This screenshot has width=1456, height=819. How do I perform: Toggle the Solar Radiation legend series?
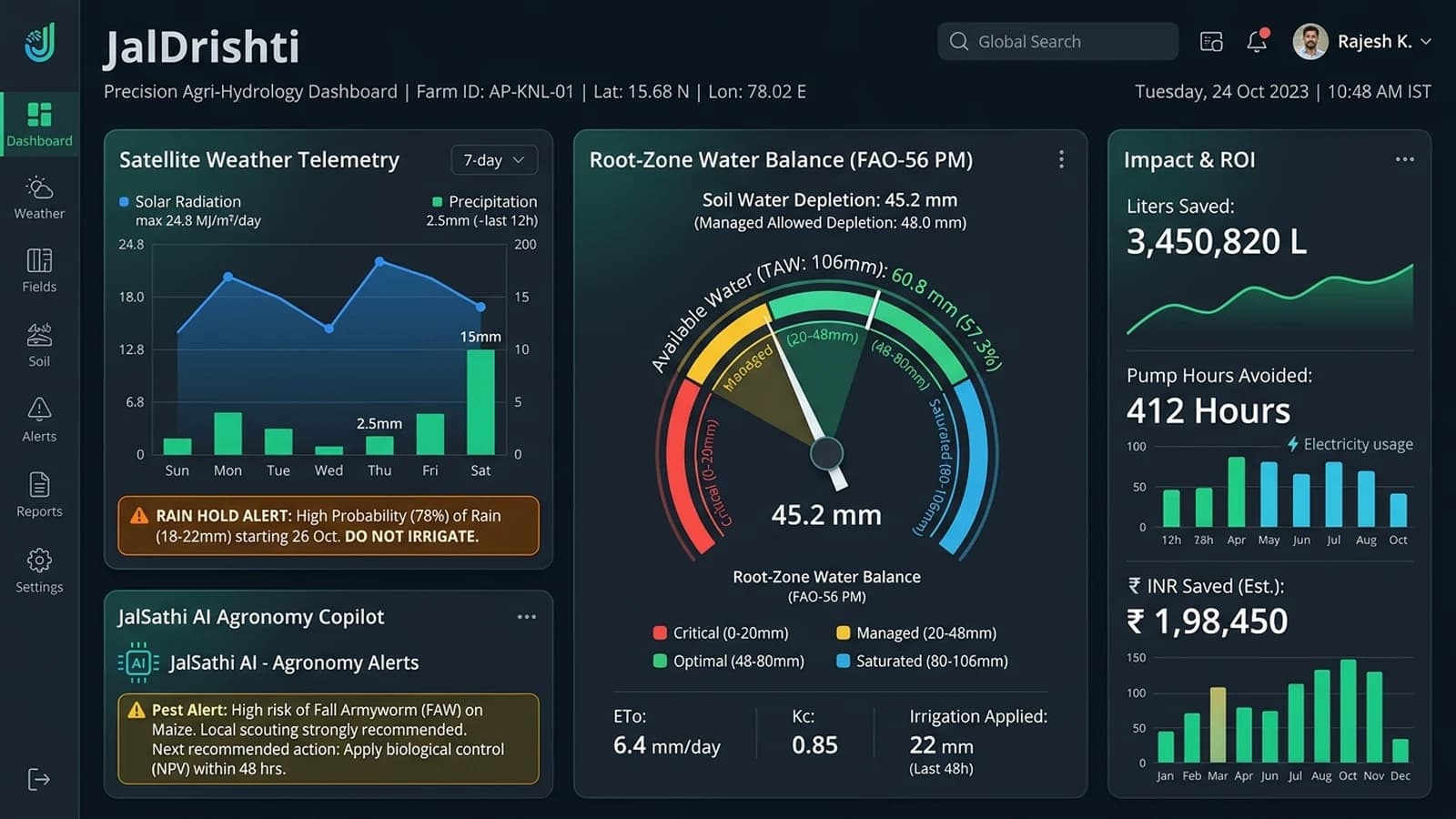(180, 201)
